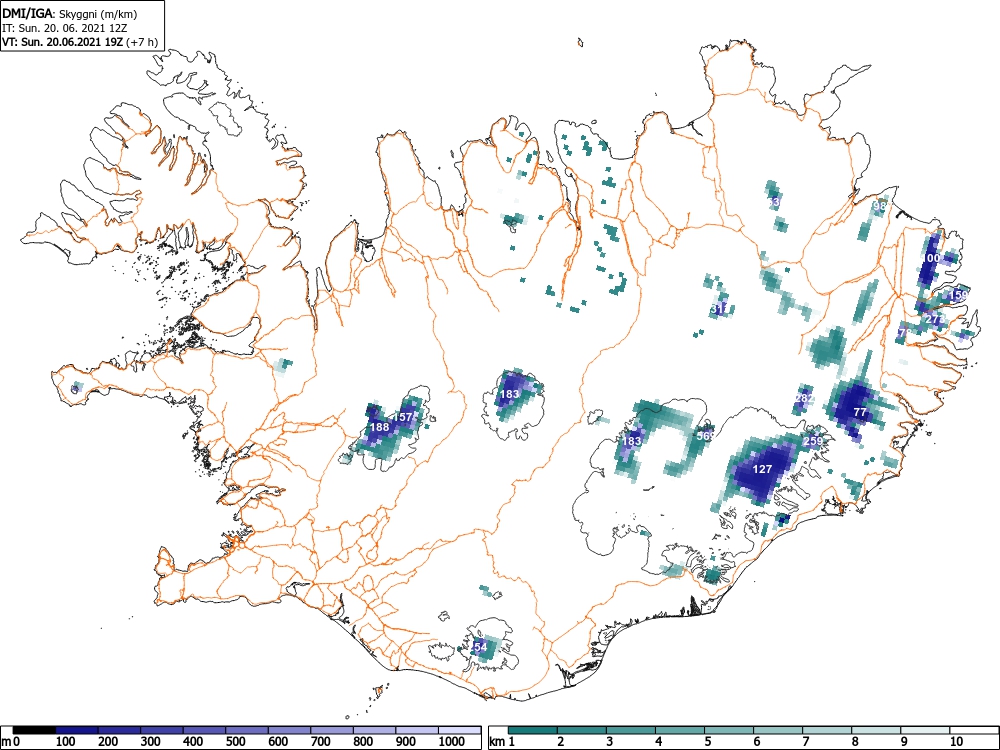This screenshot has height=750, width=1000.
Task: Click the '98' value near the northeast coast
Action: pos(880,206)
